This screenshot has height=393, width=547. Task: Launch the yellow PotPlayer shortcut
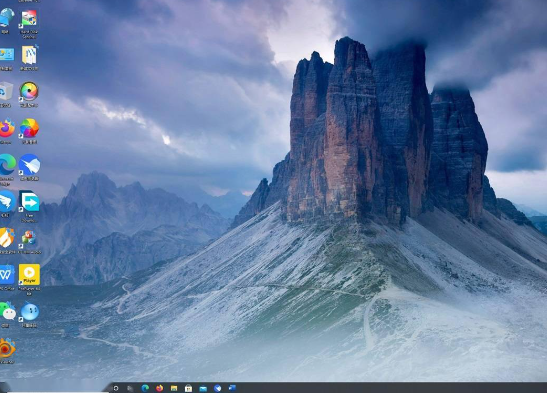pyautogui.click(x=29, y=275)
